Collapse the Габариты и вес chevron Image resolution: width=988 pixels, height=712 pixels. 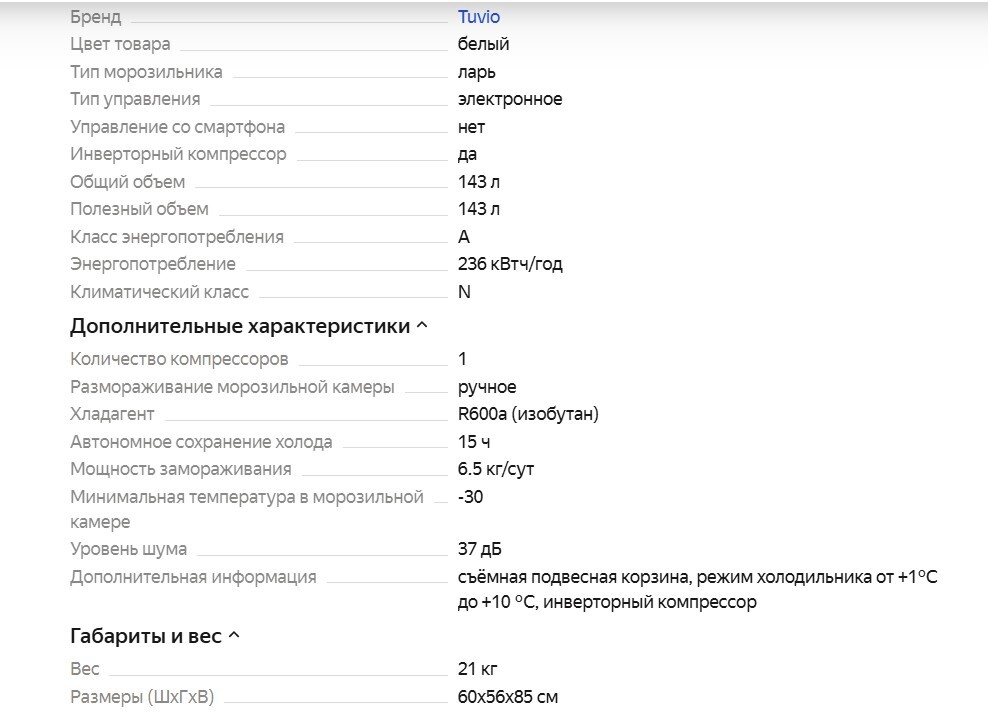(x=234, y=636)
